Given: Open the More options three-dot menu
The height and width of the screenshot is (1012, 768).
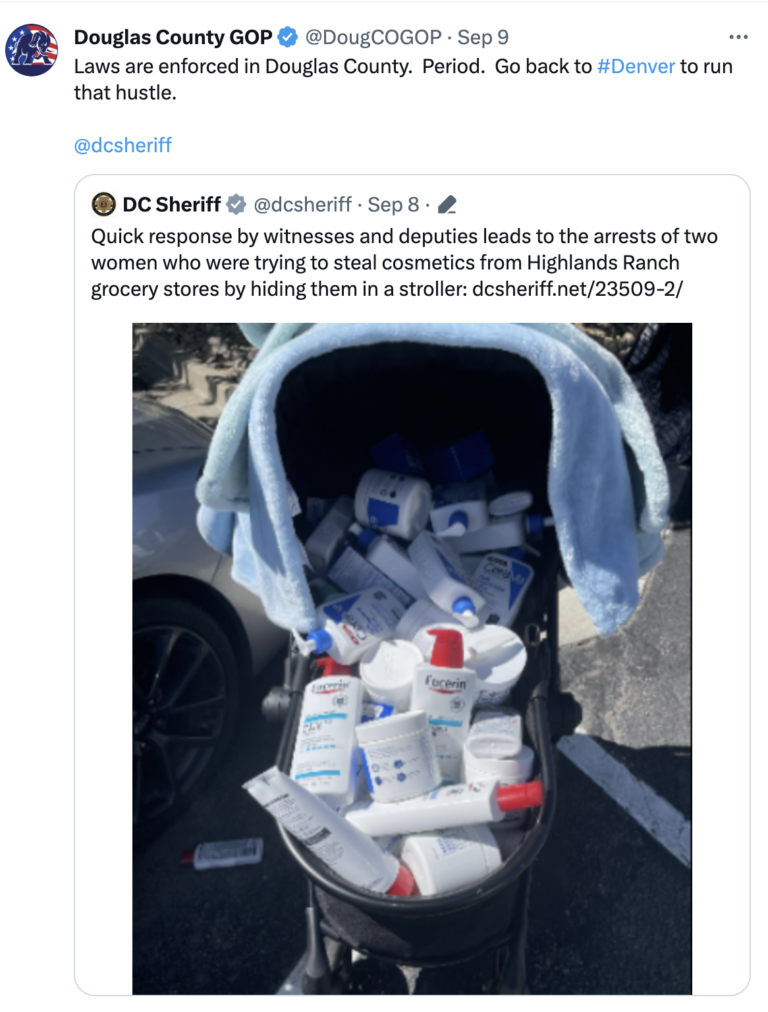Looking at the screenshot, I should pos(738,38).
